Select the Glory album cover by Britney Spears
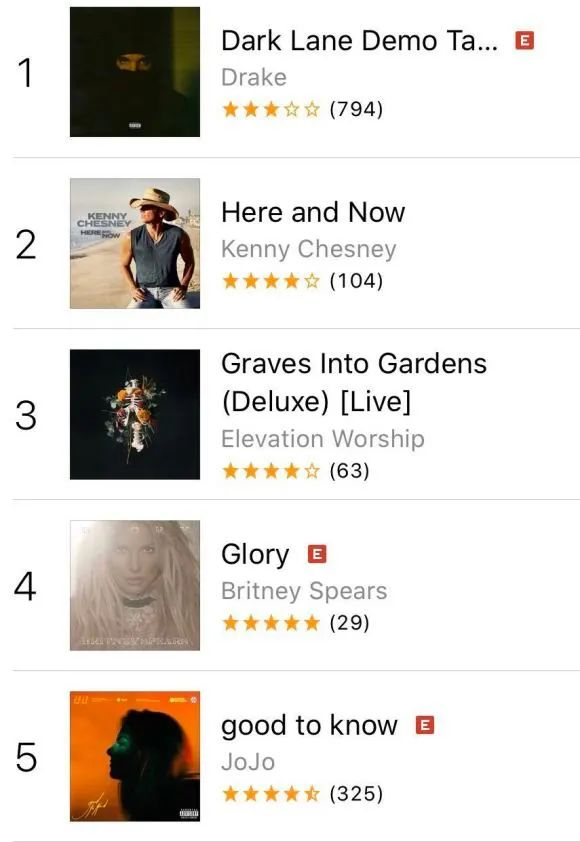This screenshot has height=842, width=580. (x=135, y=585)
